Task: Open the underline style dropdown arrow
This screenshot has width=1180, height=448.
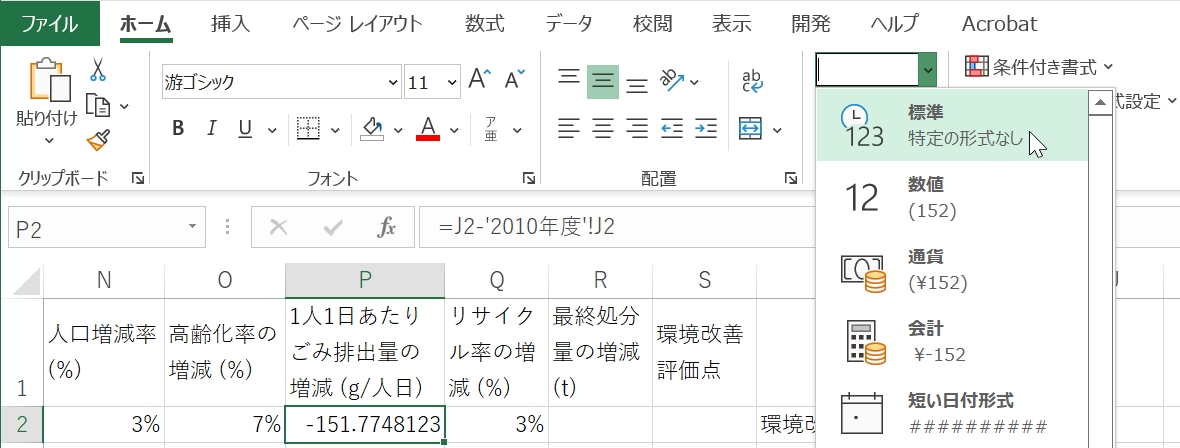Action: [x=270, y=130]
